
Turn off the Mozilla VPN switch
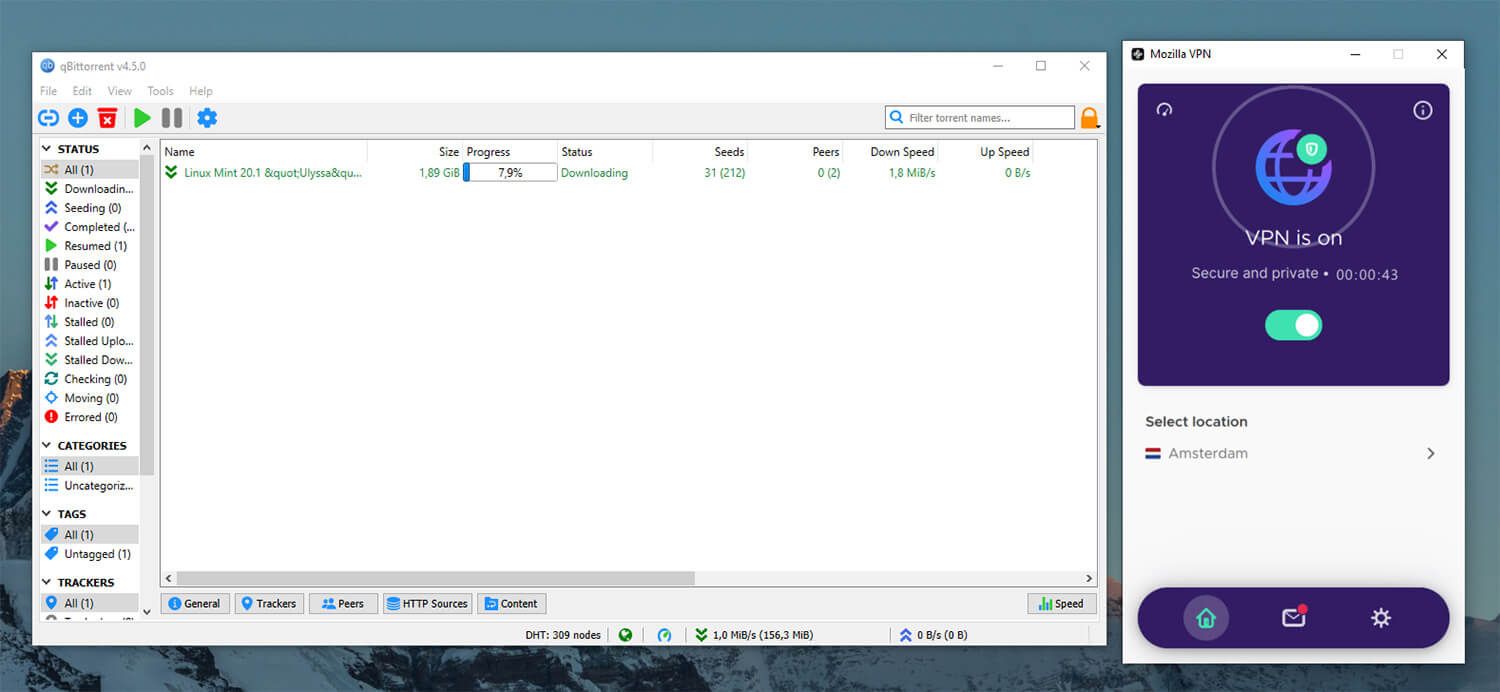(1293, 325)
